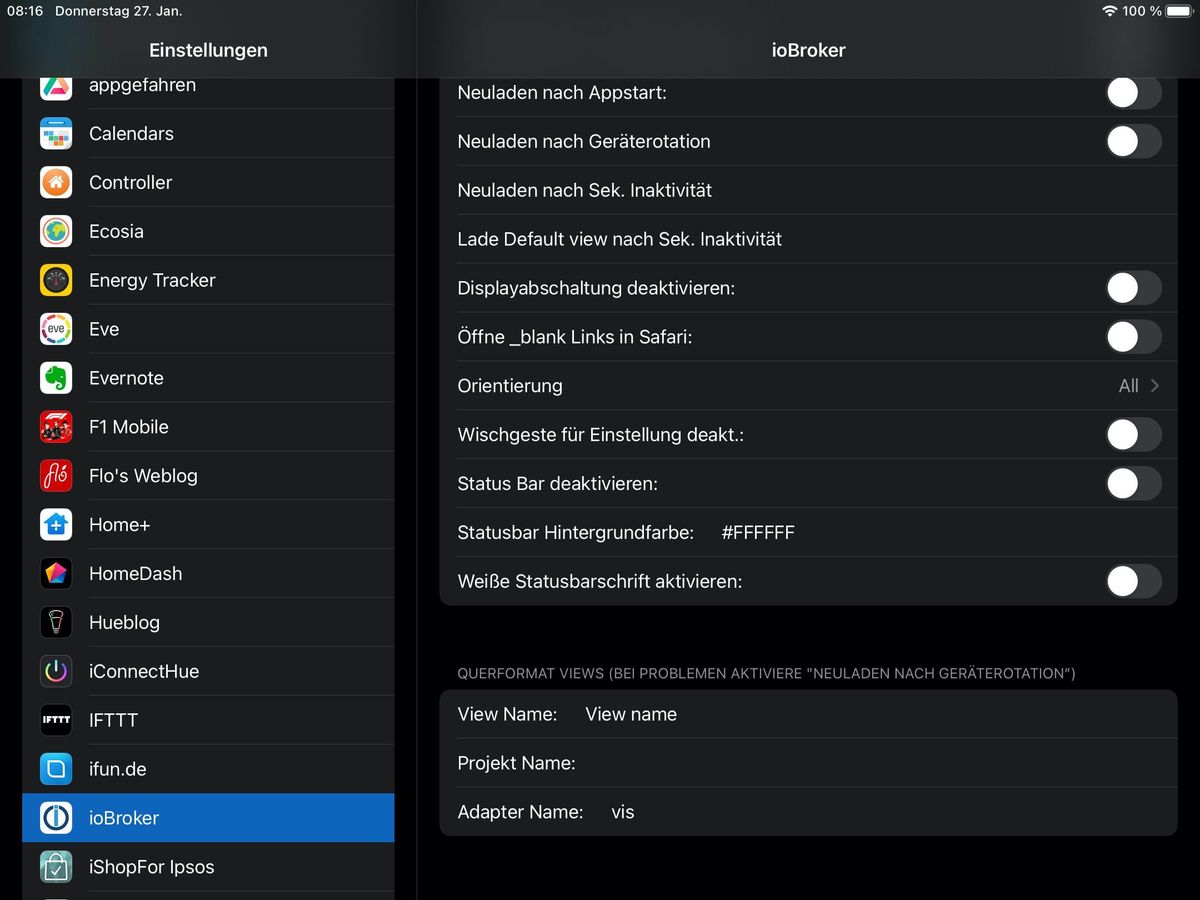This screenshot has height=900, width=1200.
Task: Tap the Einstellungen header title
Action: [x=208, y=50]
